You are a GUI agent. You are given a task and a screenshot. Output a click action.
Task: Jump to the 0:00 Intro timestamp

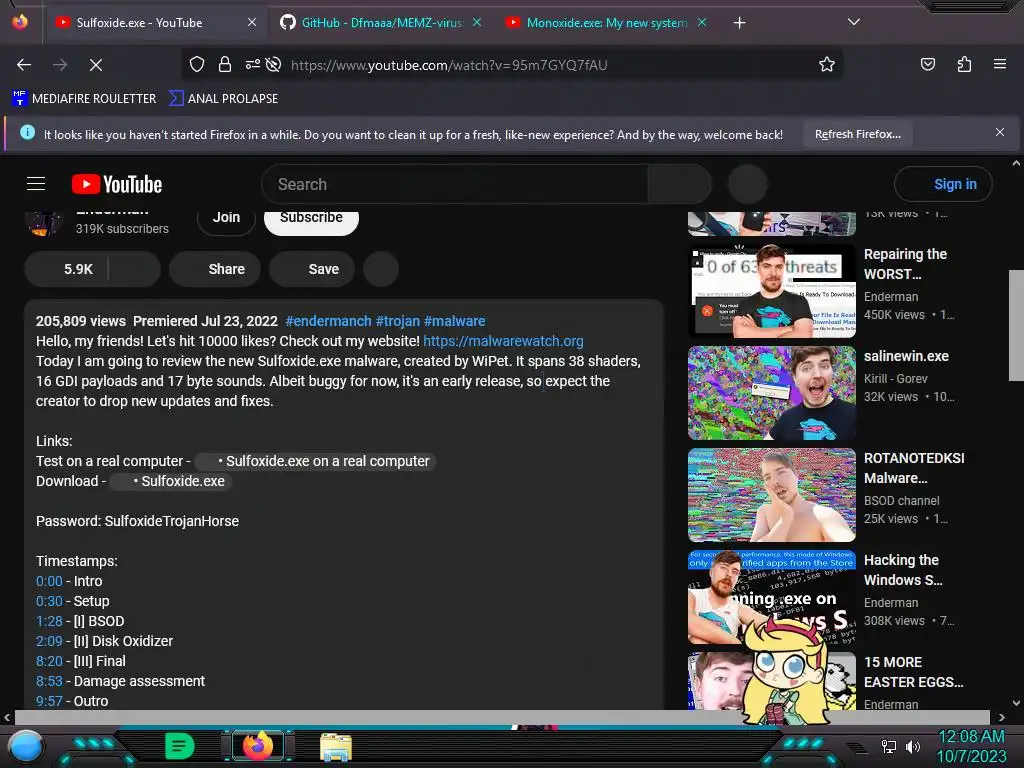pyautogui.click(x=49, y=581)
